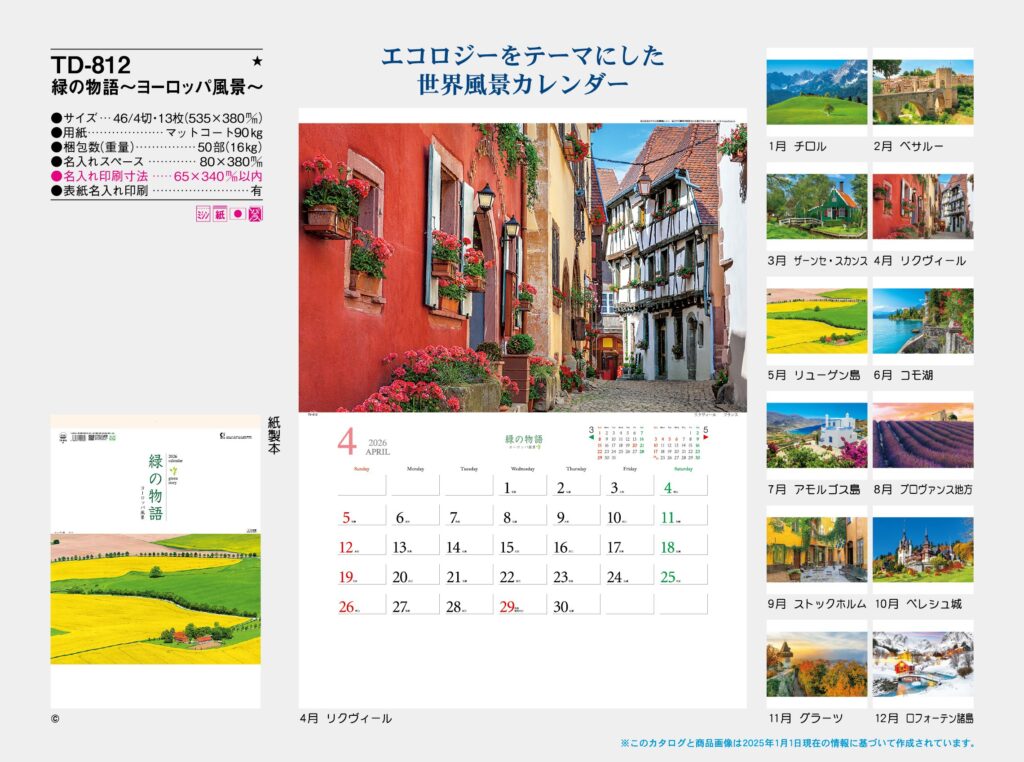Click the pink crossed-out icon after the flag

(x=255, y=214)
